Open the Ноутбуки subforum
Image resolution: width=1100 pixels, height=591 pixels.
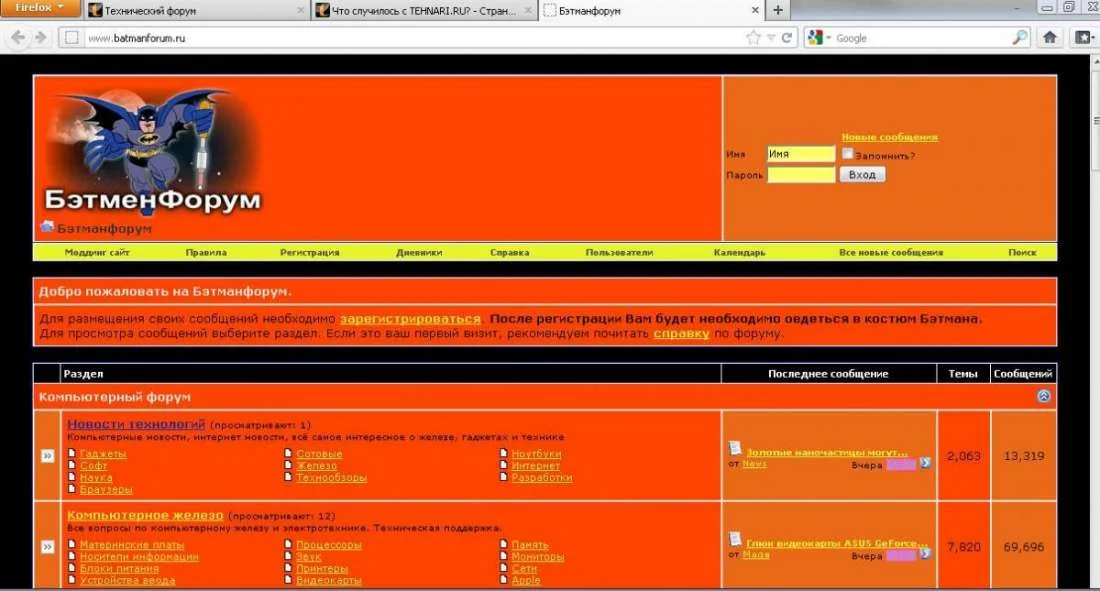(536, 454)
